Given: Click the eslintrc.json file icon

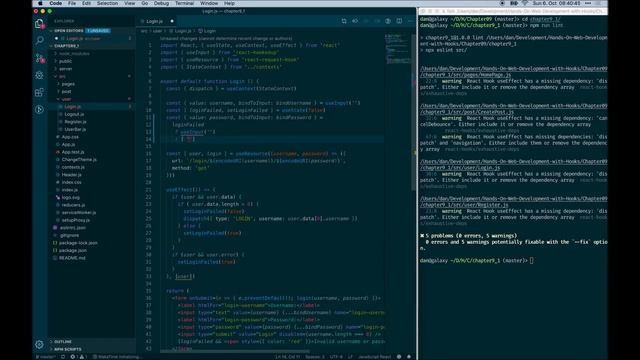Looking at the screenshot, I should [55, 228].
